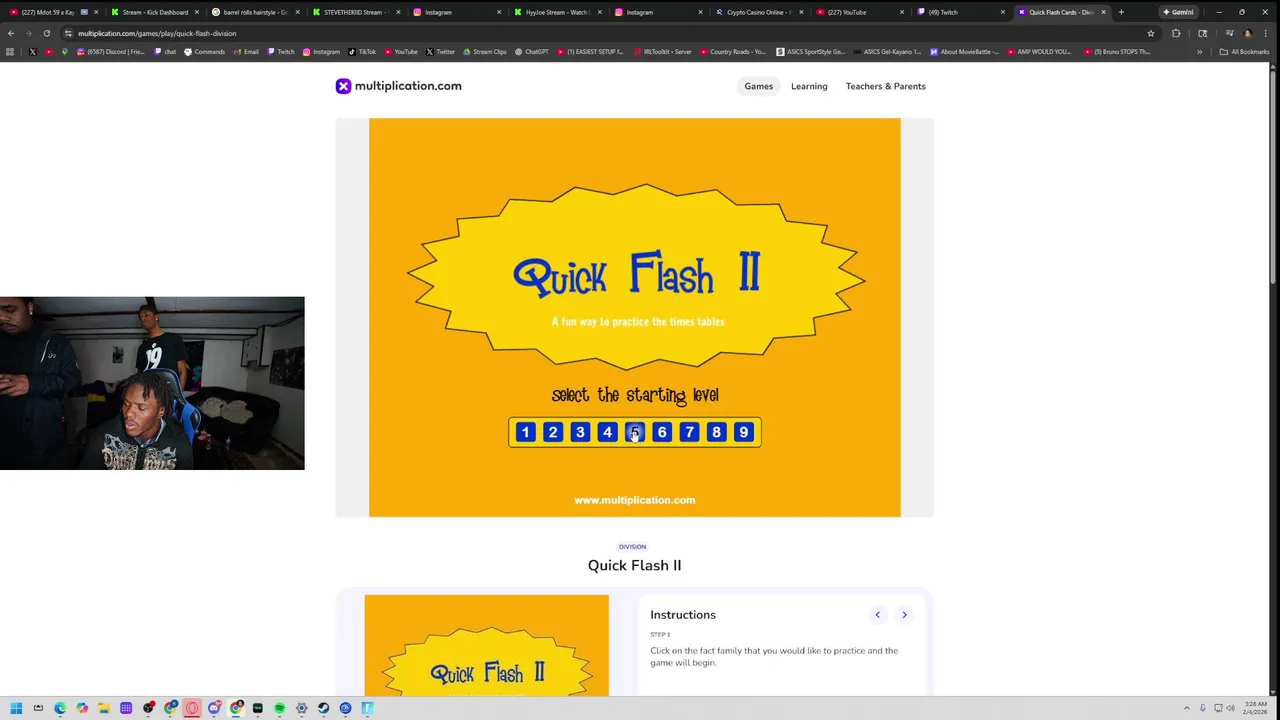1280x720 pixels.
Task: Open the X bookmark icon
Action: click(x=33, y=52)
